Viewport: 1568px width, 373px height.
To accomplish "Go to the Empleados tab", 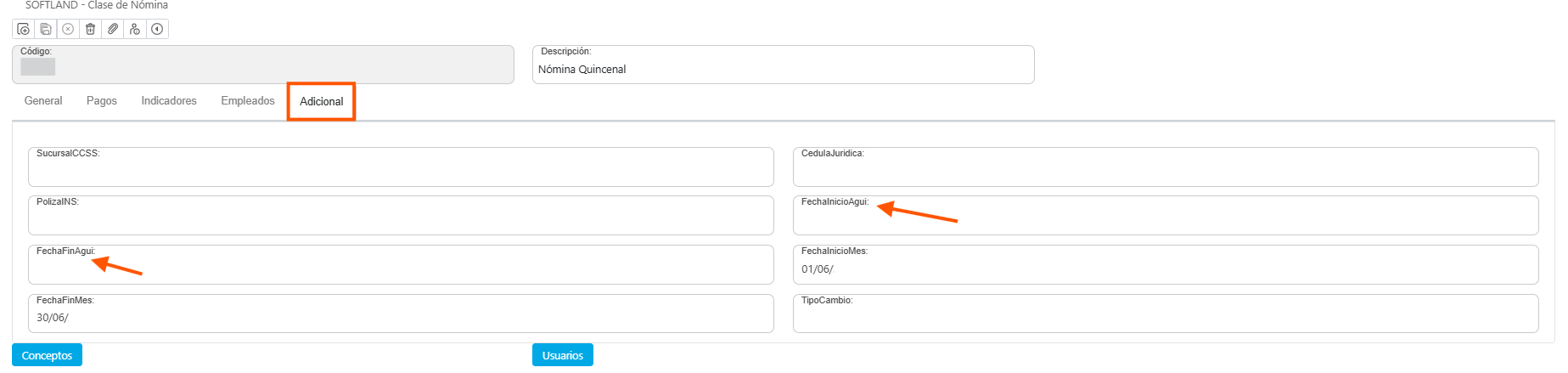I will click(x=248, y=101).
